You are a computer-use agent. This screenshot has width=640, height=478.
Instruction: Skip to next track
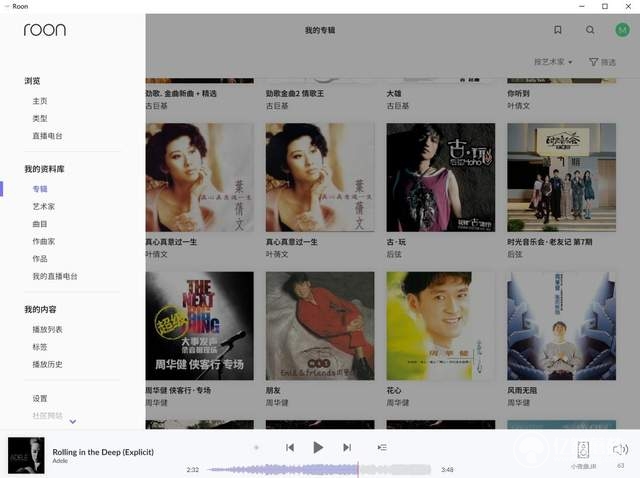click(347, 447)
